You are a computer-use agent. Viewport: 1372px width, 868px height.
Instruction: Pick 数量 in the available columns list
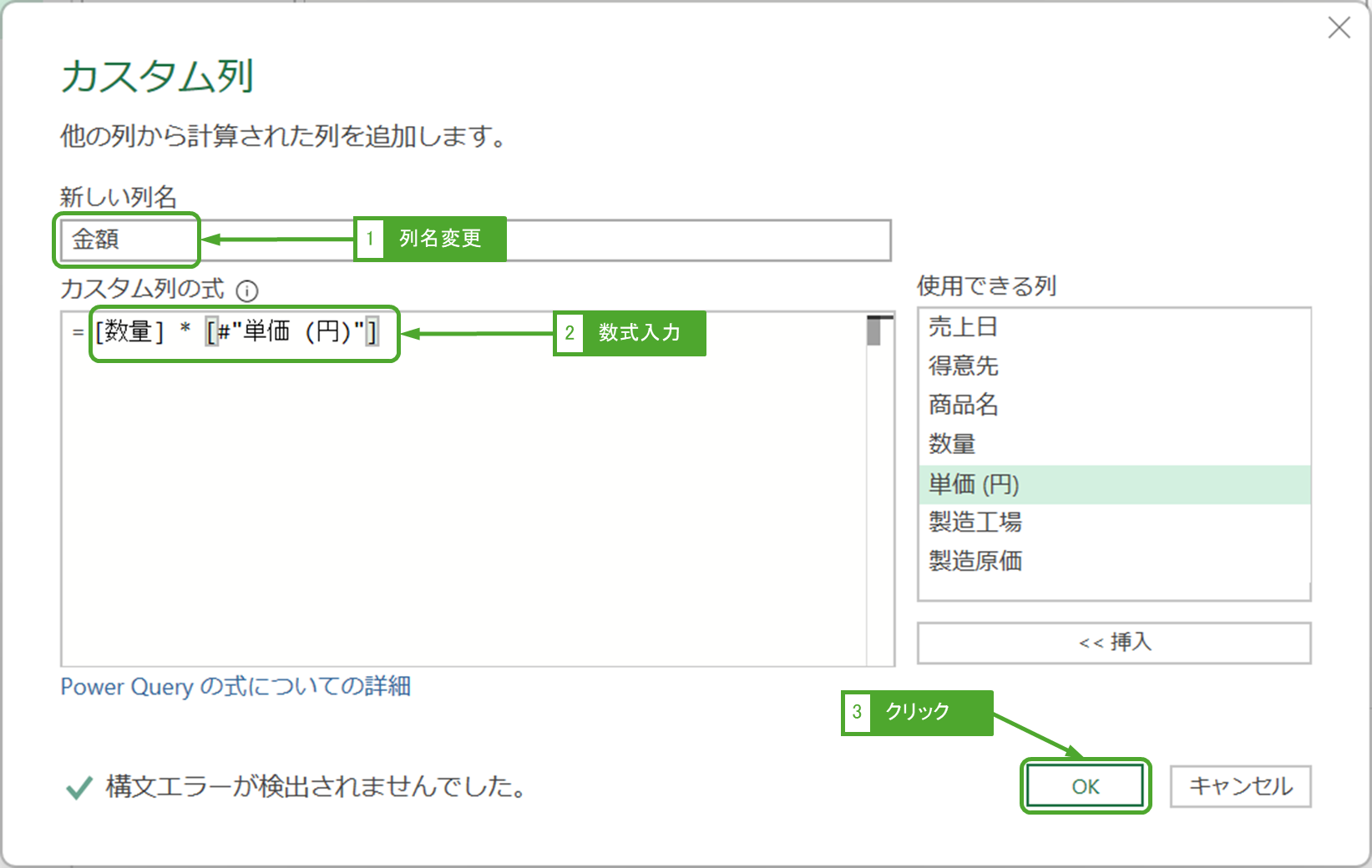pos(952,444)
